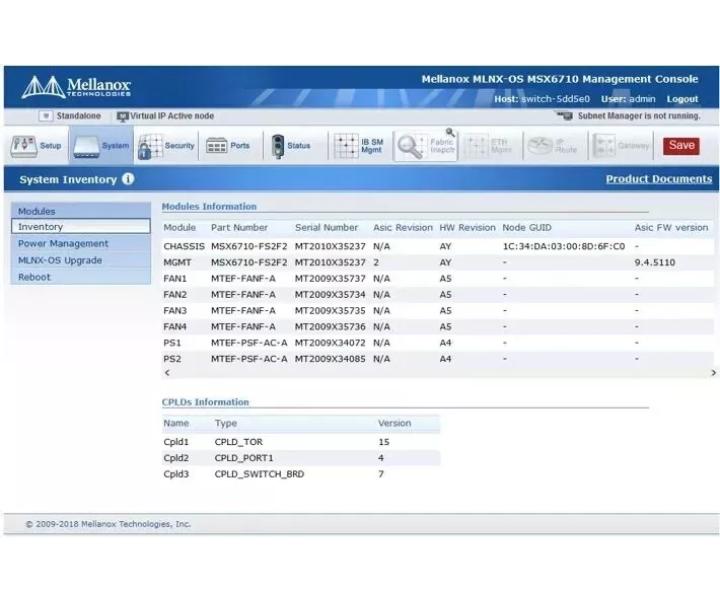Click the Serial Number column header
Image resolution: width=720 pixels, height=600 pixels.
pyautogui.click(x=326, y=227)
